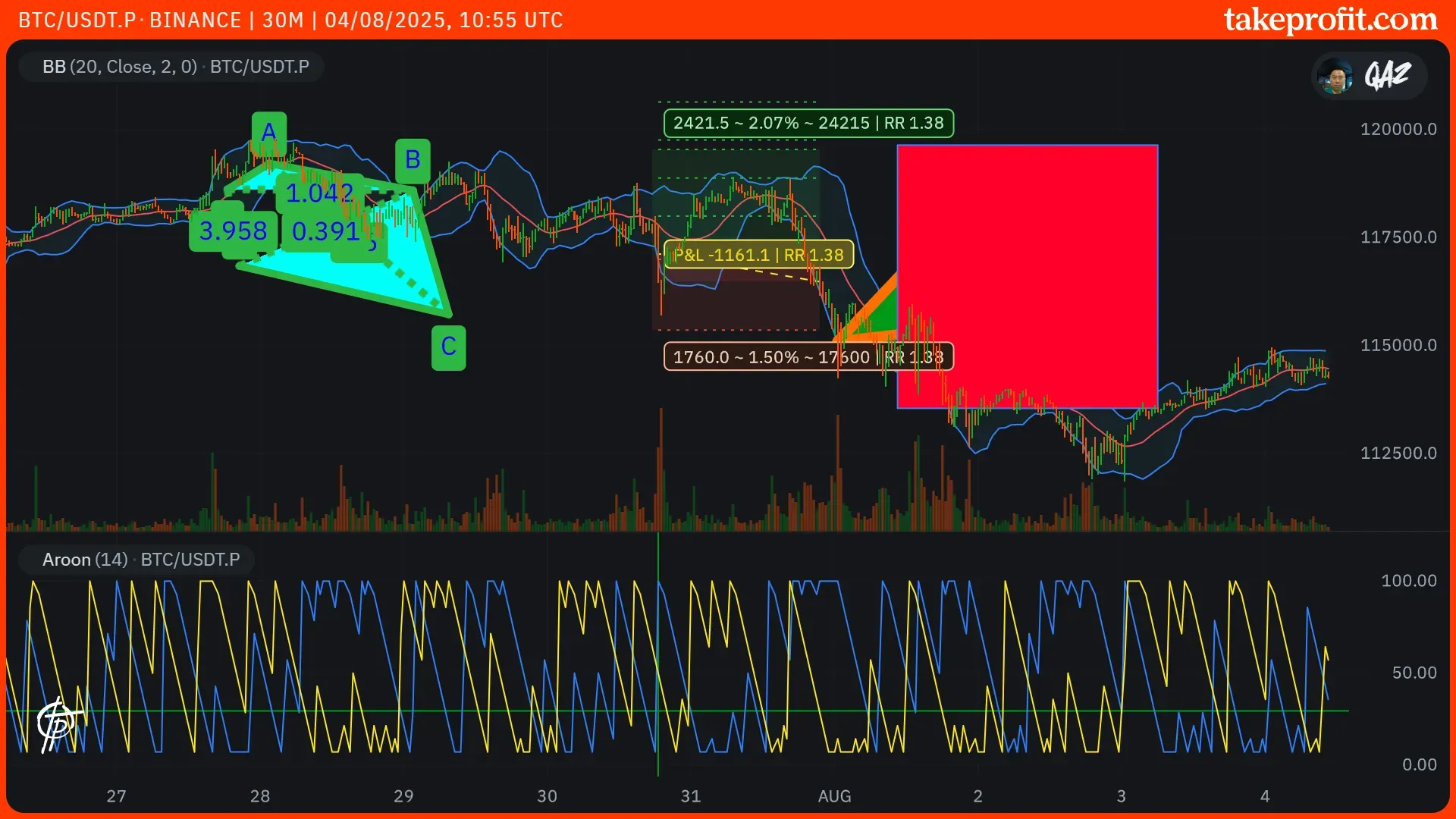Click the 3.958 ratio label
Viewport: 1456px width, 819px height.
233,231
